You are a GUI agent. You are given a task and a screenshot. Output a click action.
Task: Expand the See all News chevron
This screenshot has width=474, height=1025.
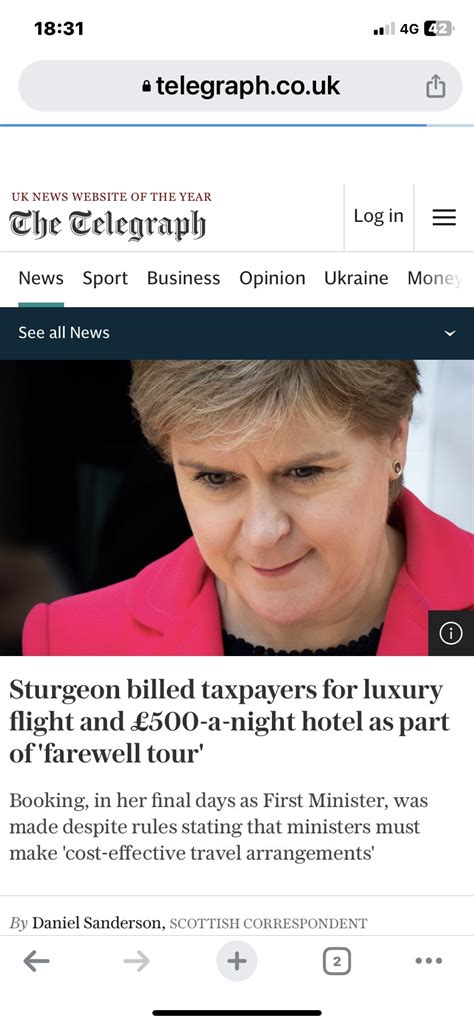tap(449, 333)
